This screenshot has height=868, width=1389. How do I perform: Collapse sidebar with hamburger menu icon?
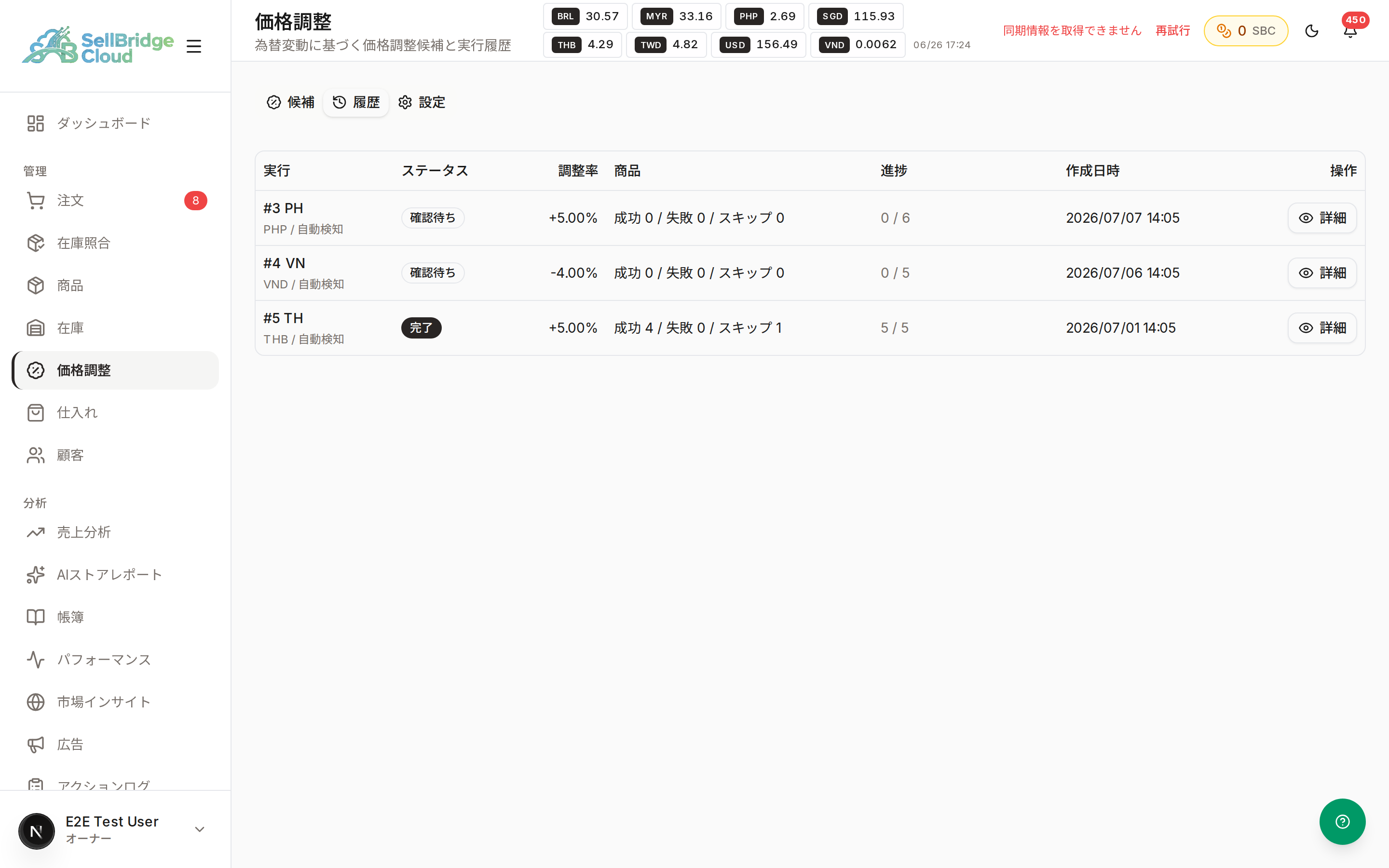[194, 46]
